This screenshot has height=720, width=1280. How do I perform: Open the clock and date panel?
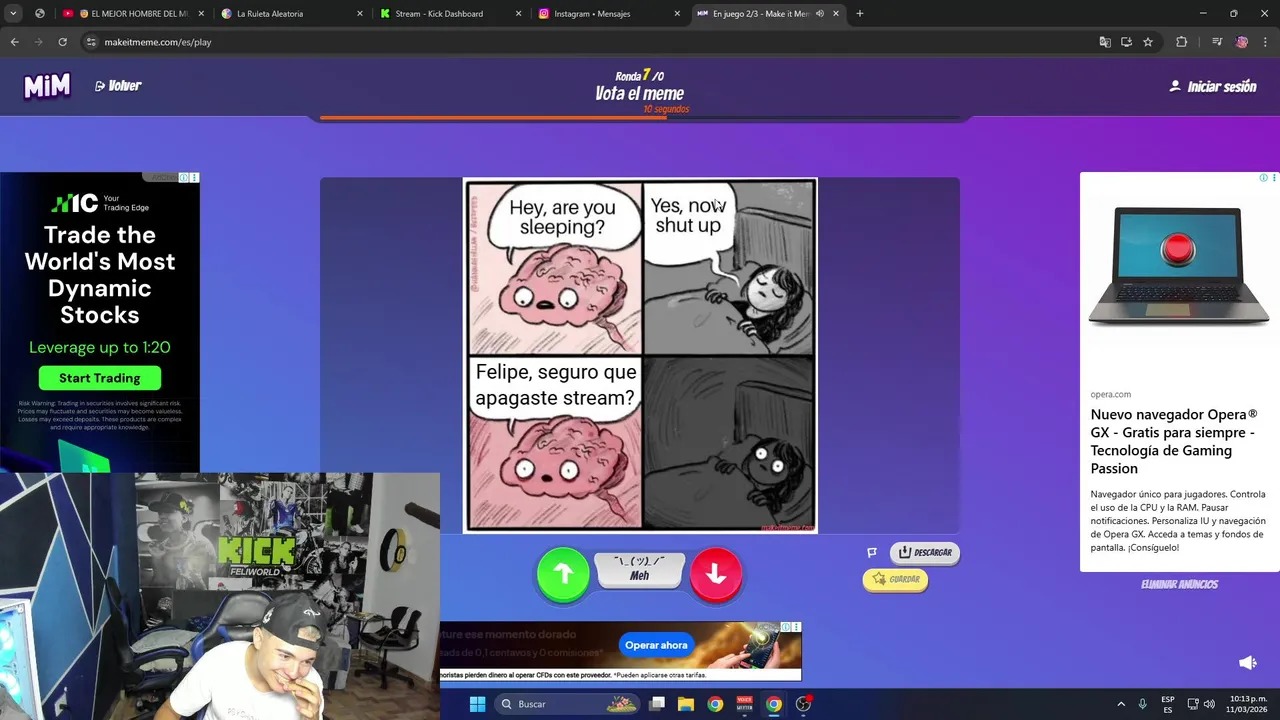1248,704
